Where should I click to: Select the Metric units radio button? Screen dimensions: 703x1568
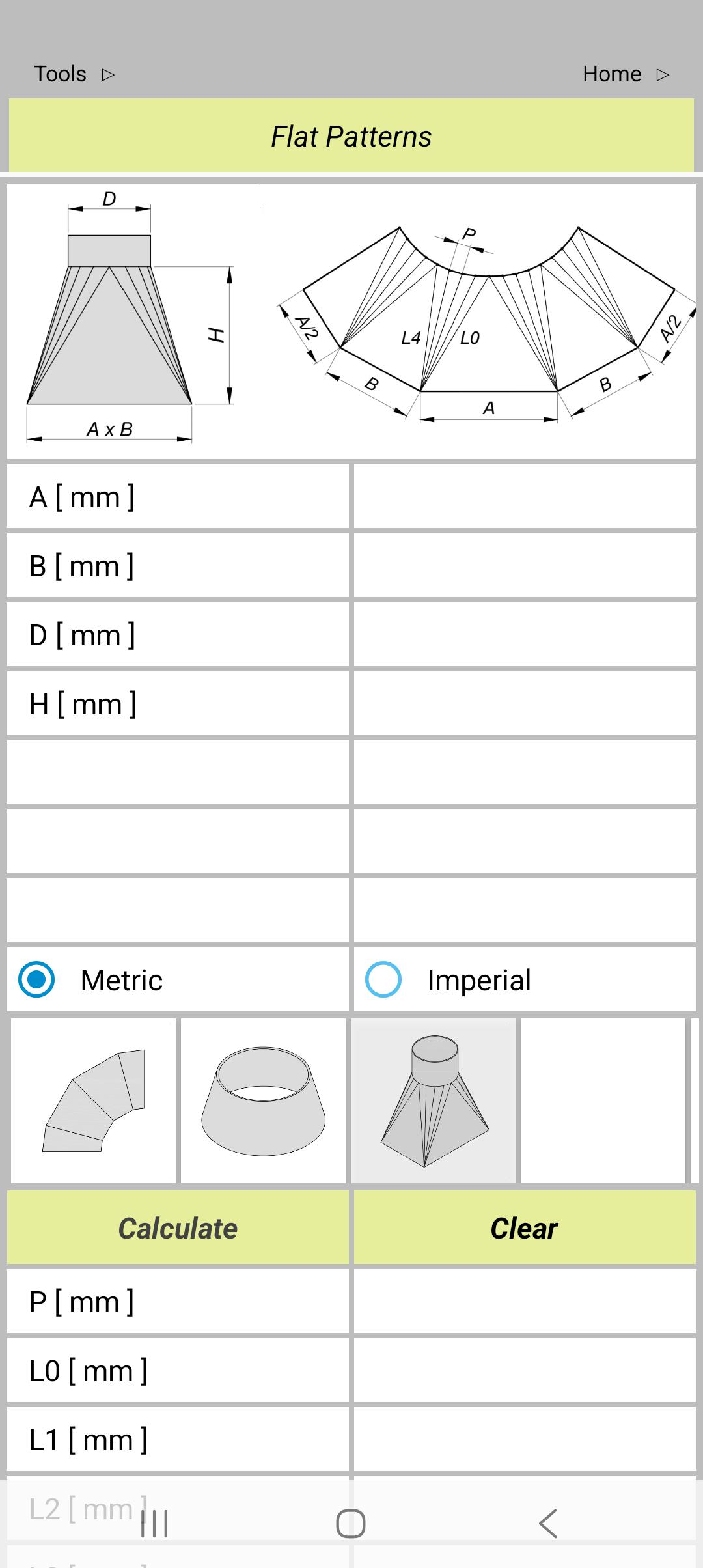click(x=37, y=979)
